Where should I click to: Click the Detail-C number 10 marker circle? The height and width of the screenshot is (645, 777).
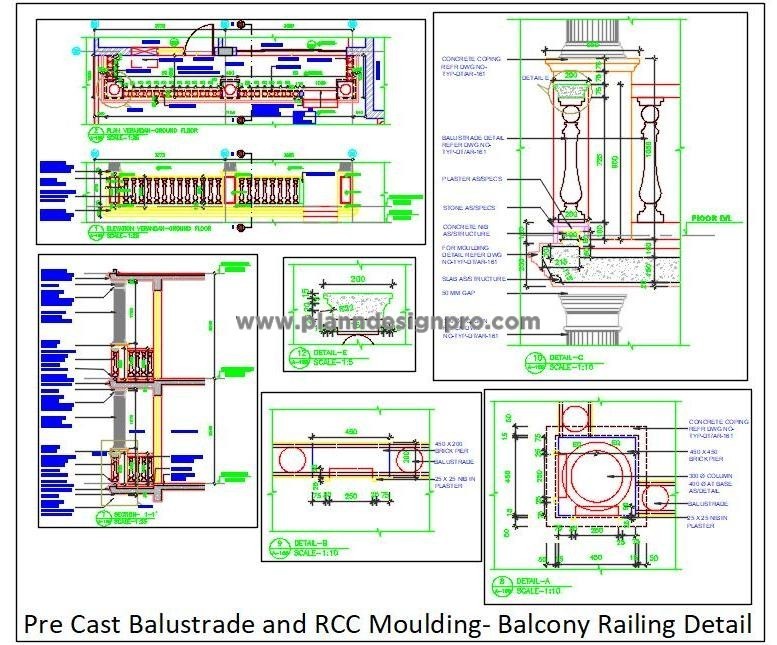[x=538, y=359]
